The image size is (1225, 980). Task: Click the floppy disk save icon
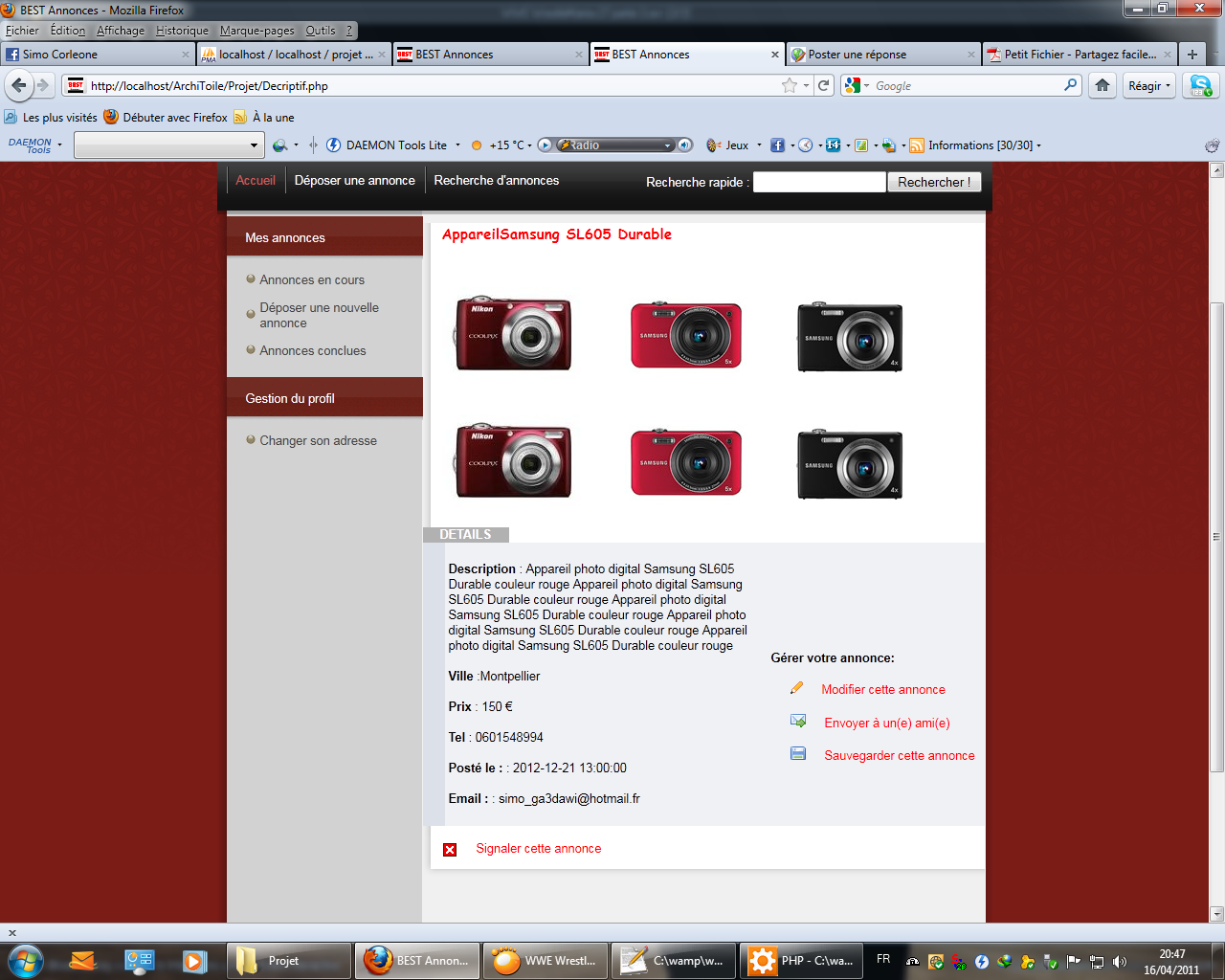[798, 754]
